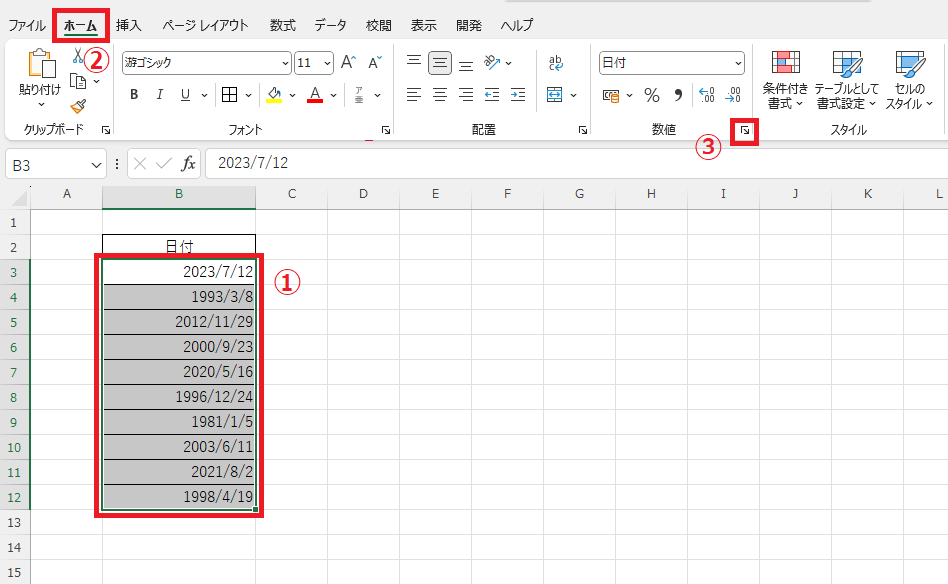
Task: Open the font size dropdown
Action: coord(327,63)
